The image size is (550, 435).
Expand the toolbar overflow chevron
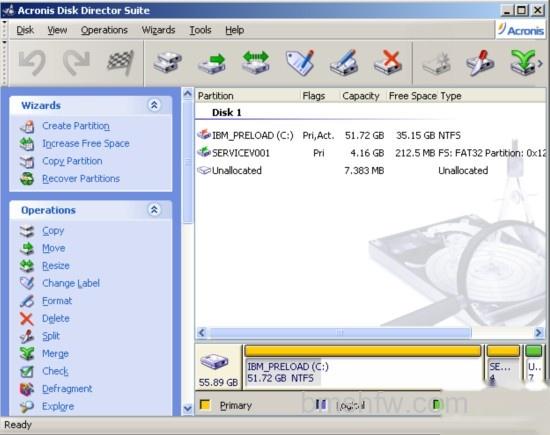tap(540, 63)
